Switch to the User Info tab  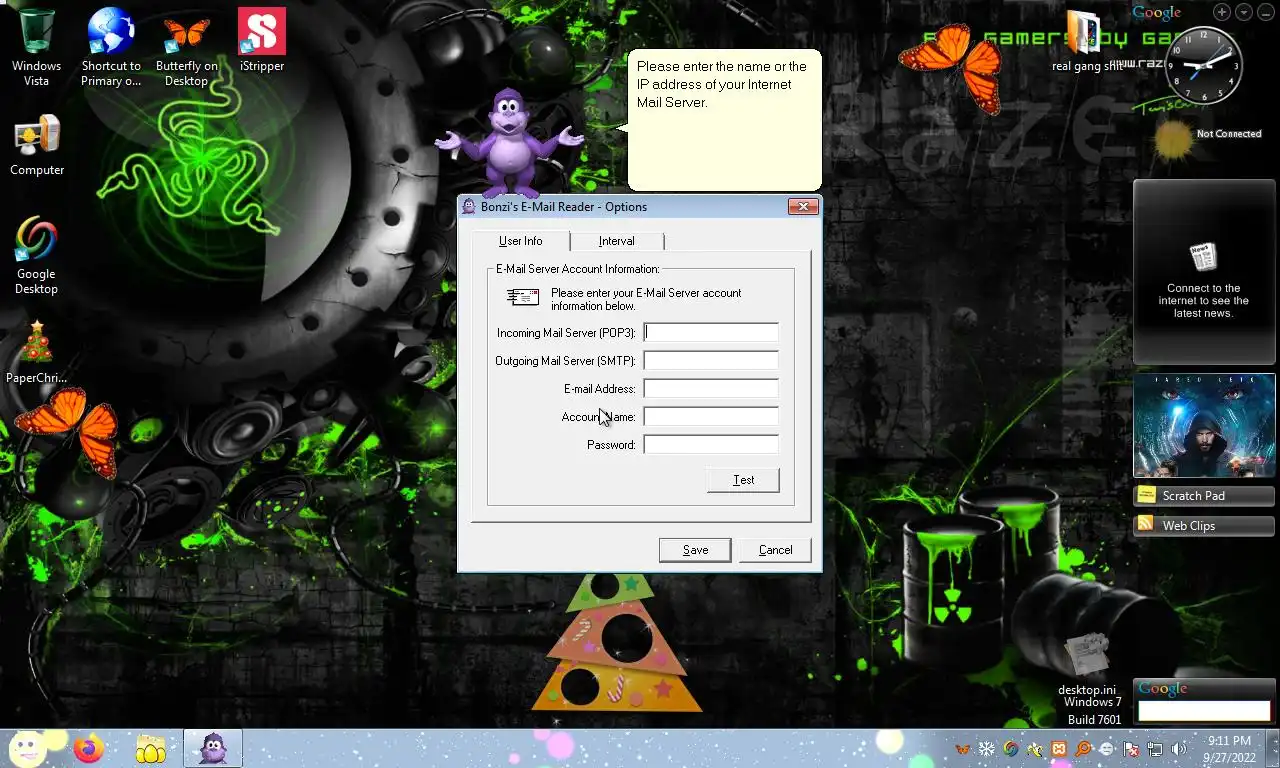click(521, 241)
